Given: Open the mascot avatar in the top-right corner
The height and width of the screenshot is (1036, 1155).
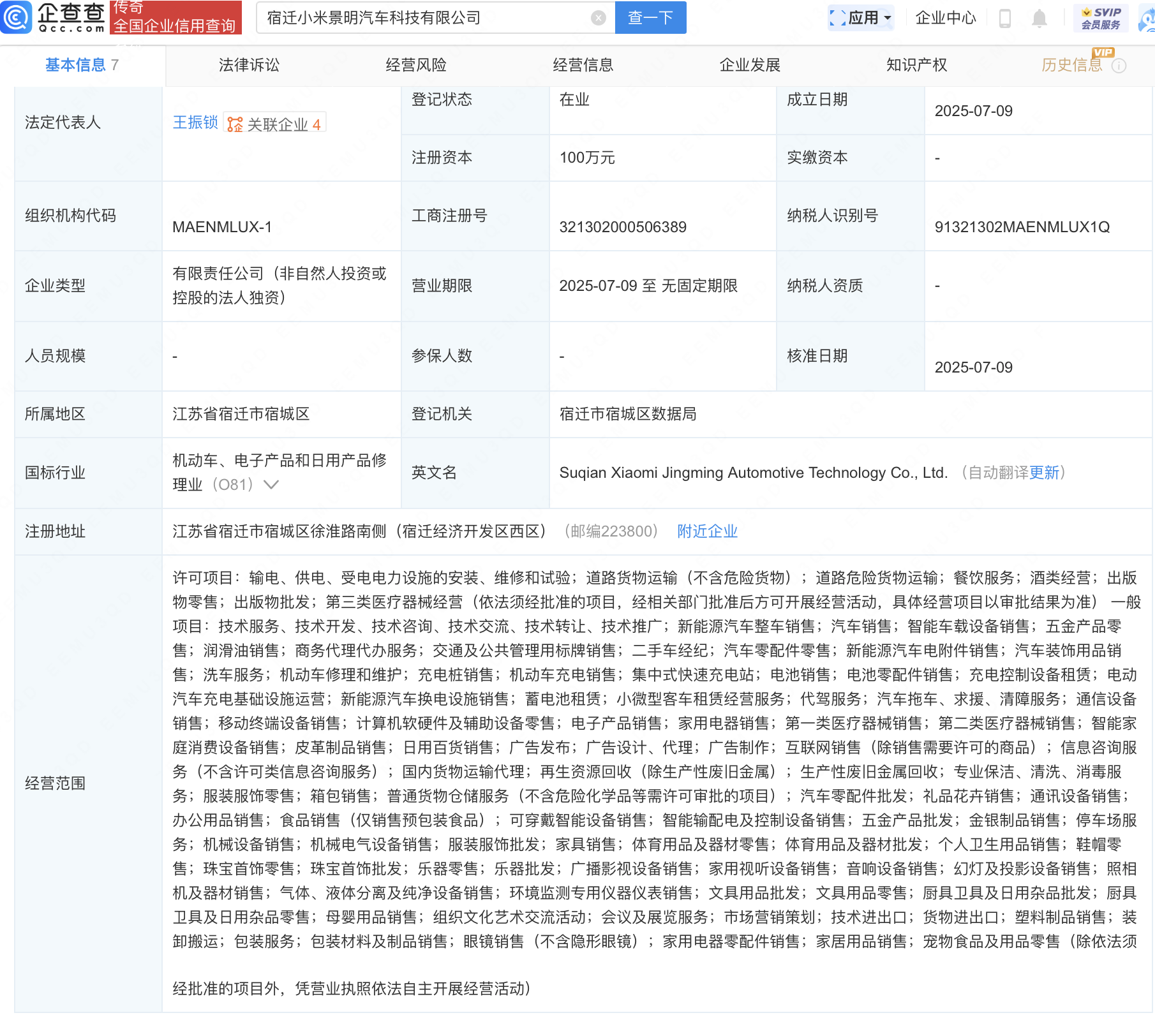Looking at the screenshot, I should click(1146, 19).
